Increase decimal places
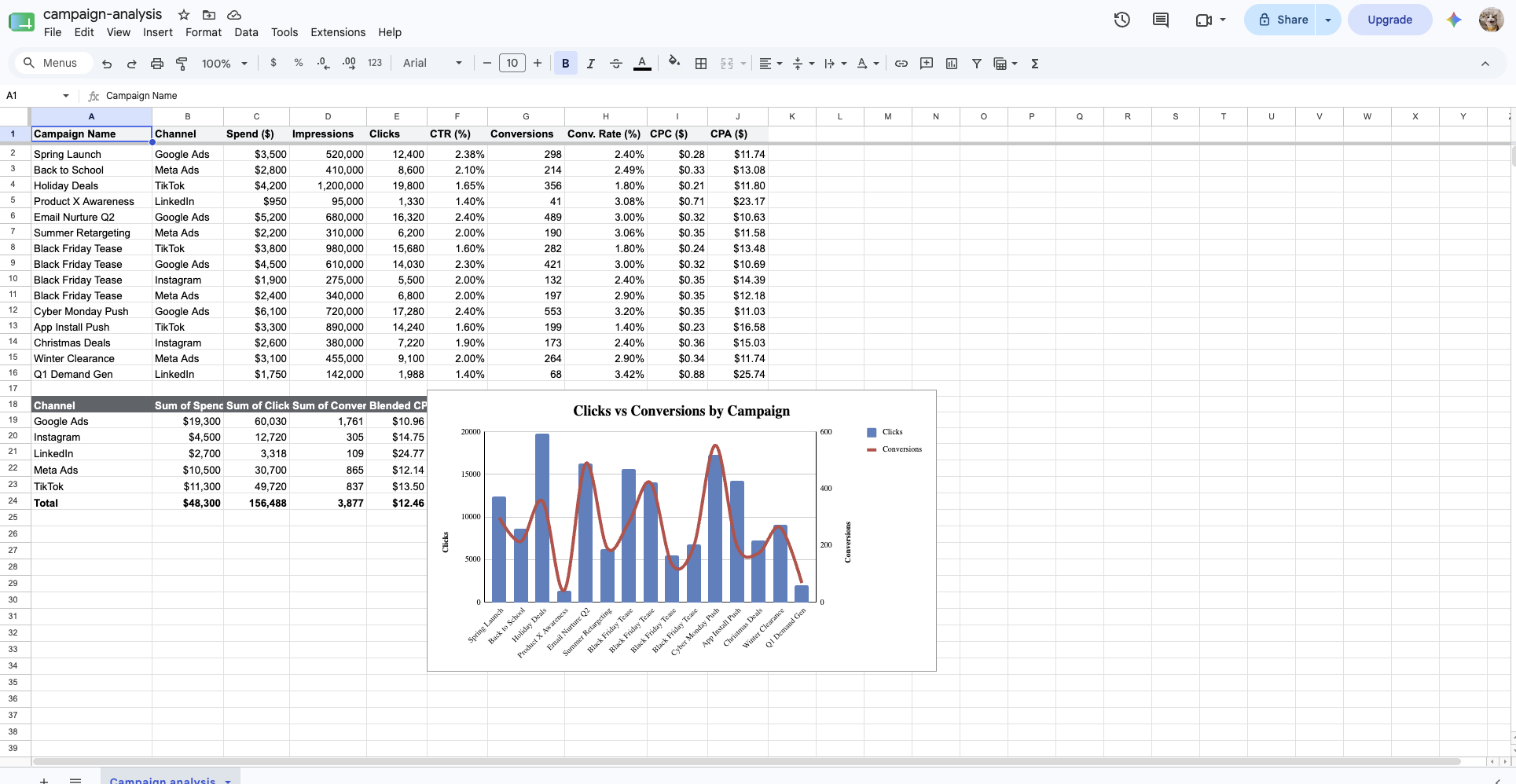Image resolution: width=1516 pixels, height=784 pixels. tap(349, 63)
